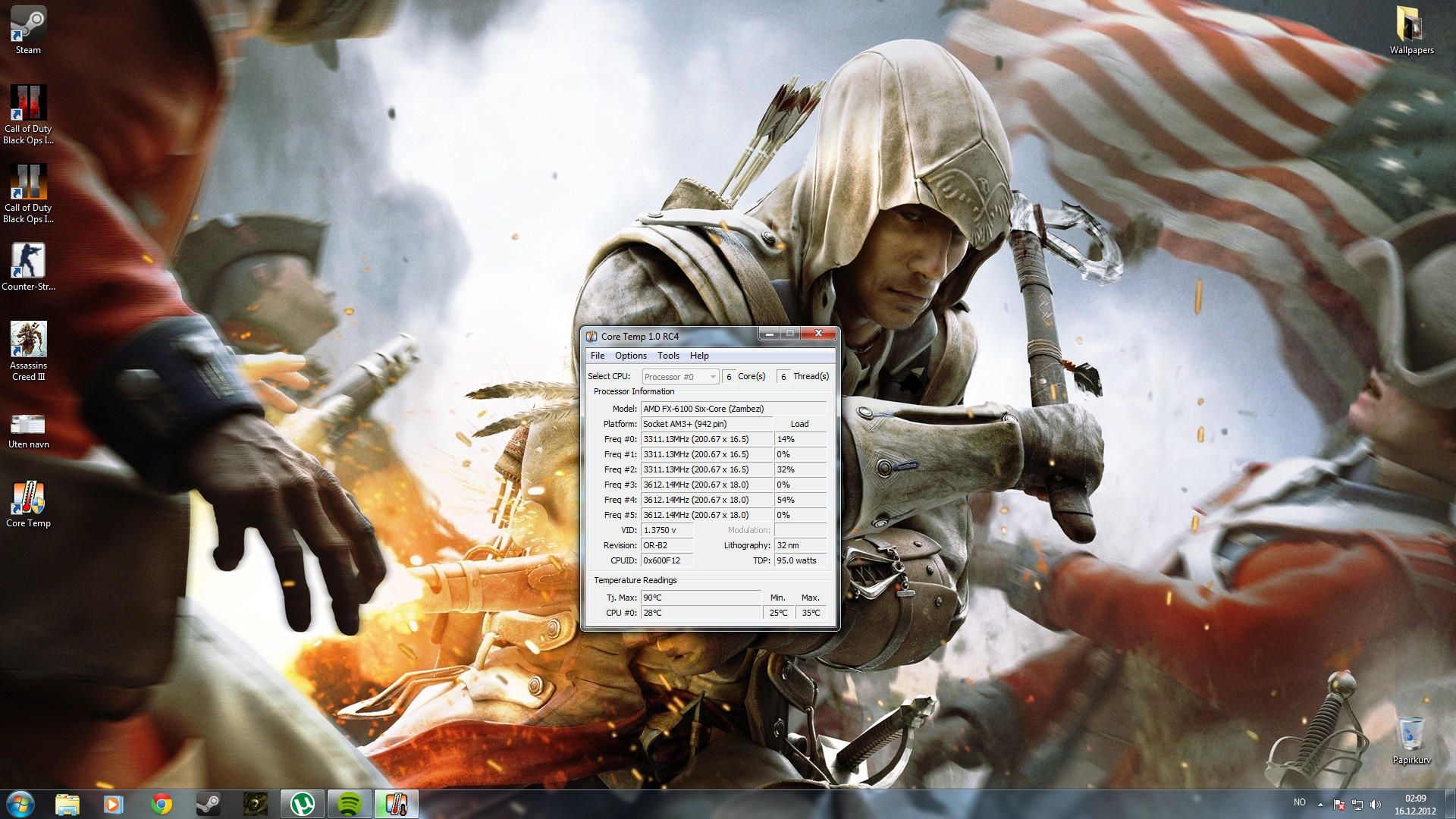The width and height of the screenshot is (1456, 819).
Task: Open the Assassins Creed III shortcut
Action: point(28,350)
